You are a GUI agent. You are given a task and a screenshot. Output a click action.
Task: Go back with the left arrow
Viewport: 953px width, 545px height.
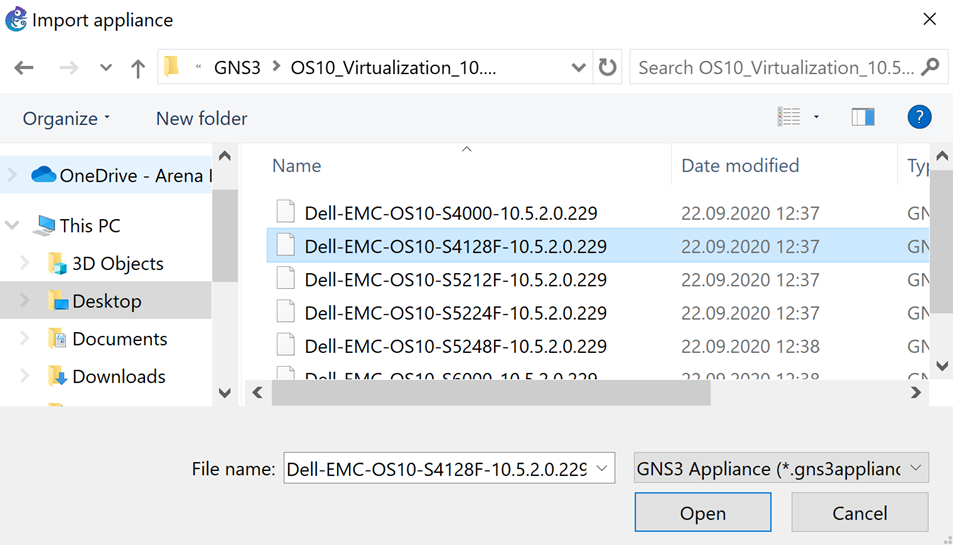pos(24,67)
